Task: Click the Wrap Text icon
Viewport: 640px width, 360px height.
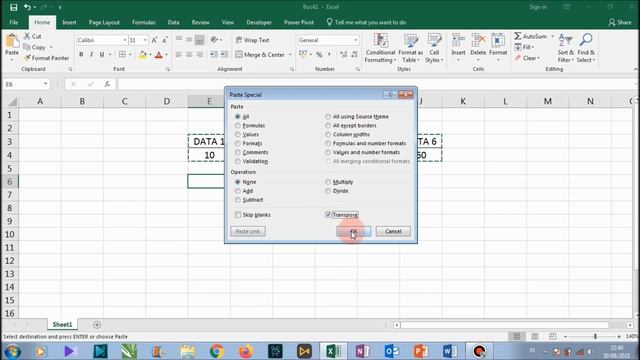Action: [x=239, y=40]
